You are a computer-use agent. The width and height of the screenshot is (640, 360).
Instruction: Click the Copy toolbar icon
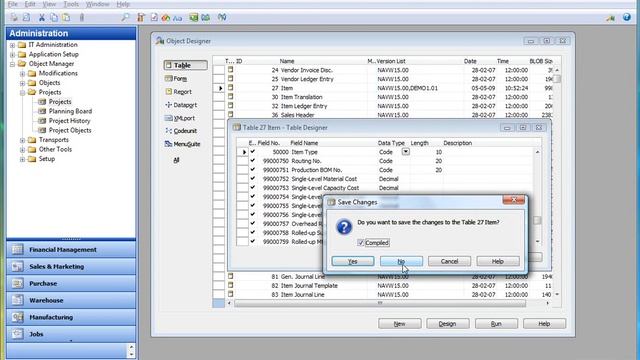(x=54, y=18)
